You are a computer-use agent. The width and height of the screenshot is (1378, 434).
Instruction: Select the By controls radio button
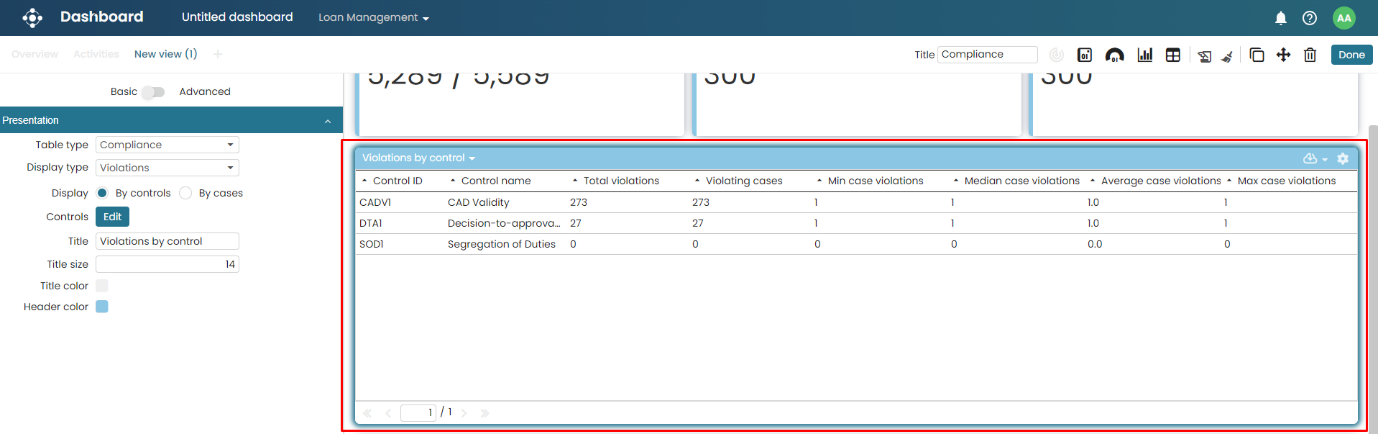[x=103, y=193]
